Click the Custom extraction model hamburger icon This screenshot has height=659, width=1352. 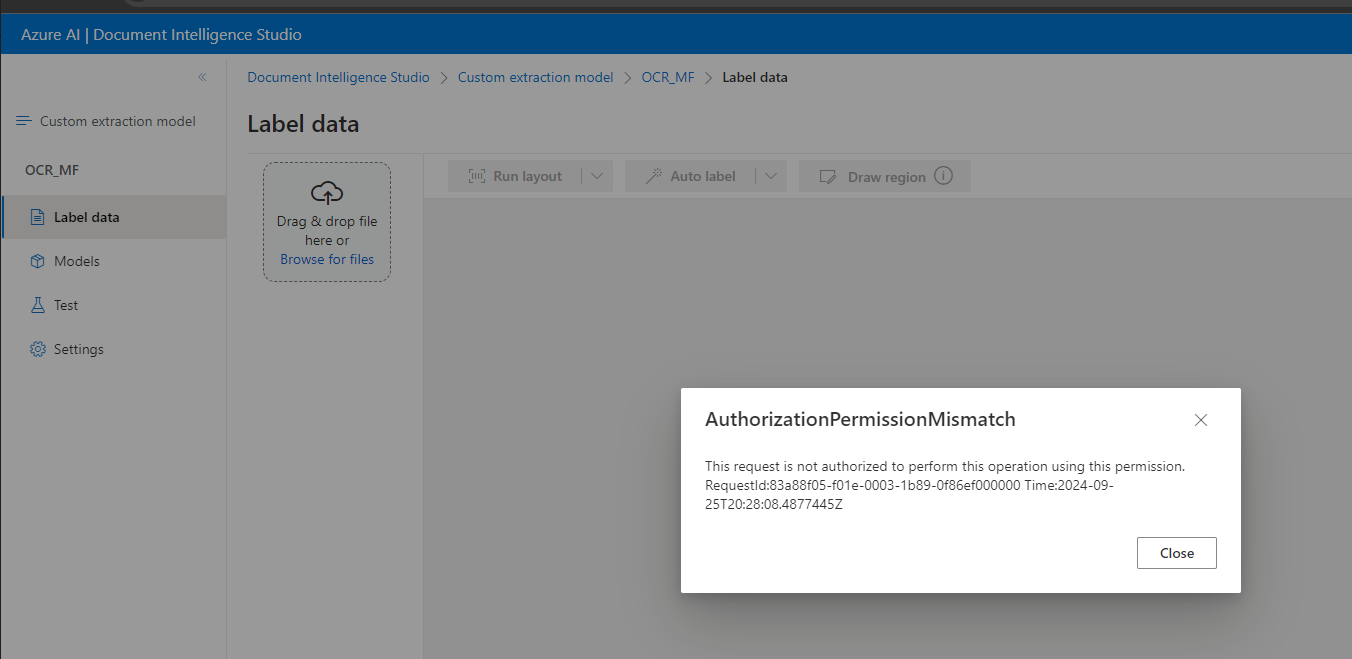(x=24, y=121)
